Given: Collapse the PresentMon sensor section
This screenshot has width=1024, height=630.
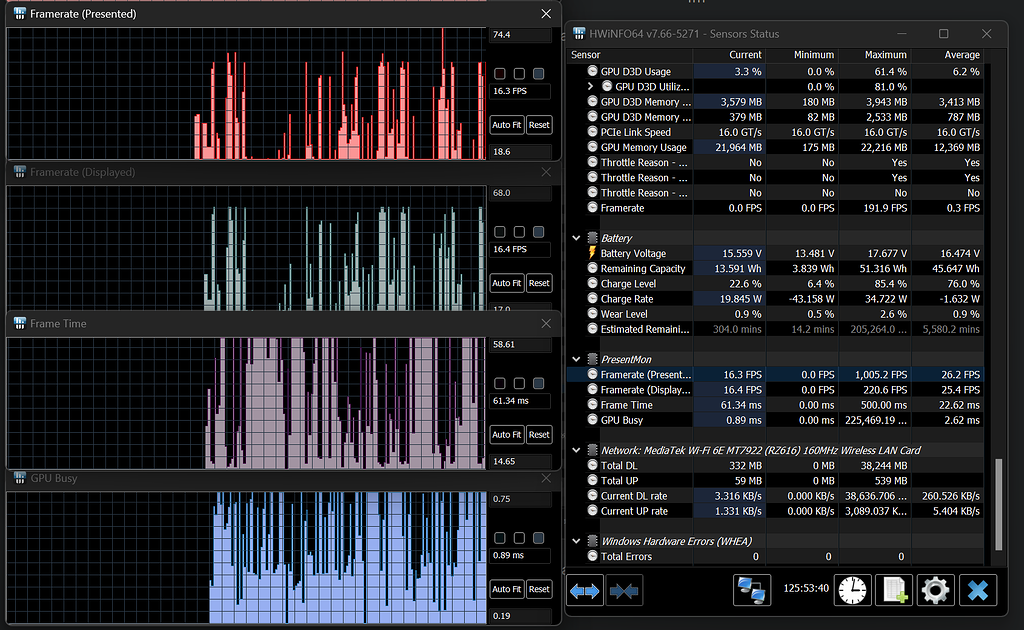Looking at the screenshot, I should [576, 358].
